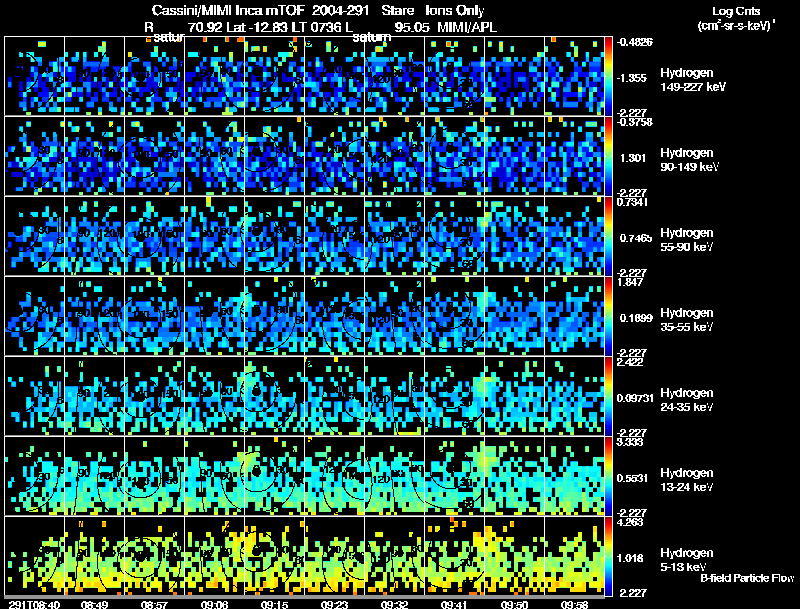Screen dimensions: 800x609
Task: Open the 24-35 keV panel above 09:32
Action: coord(394,396)
